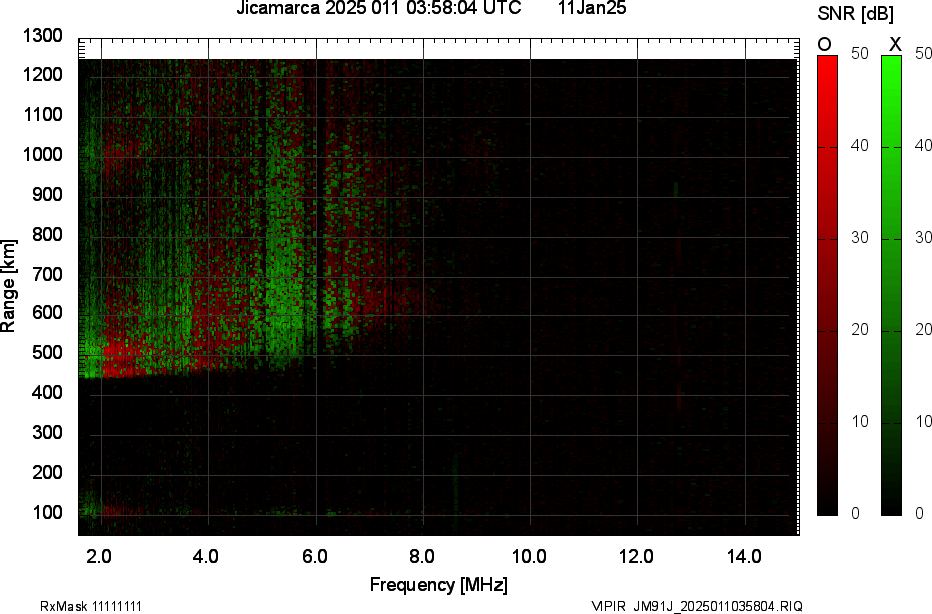Click the 600 range tick label

(47, 313)
